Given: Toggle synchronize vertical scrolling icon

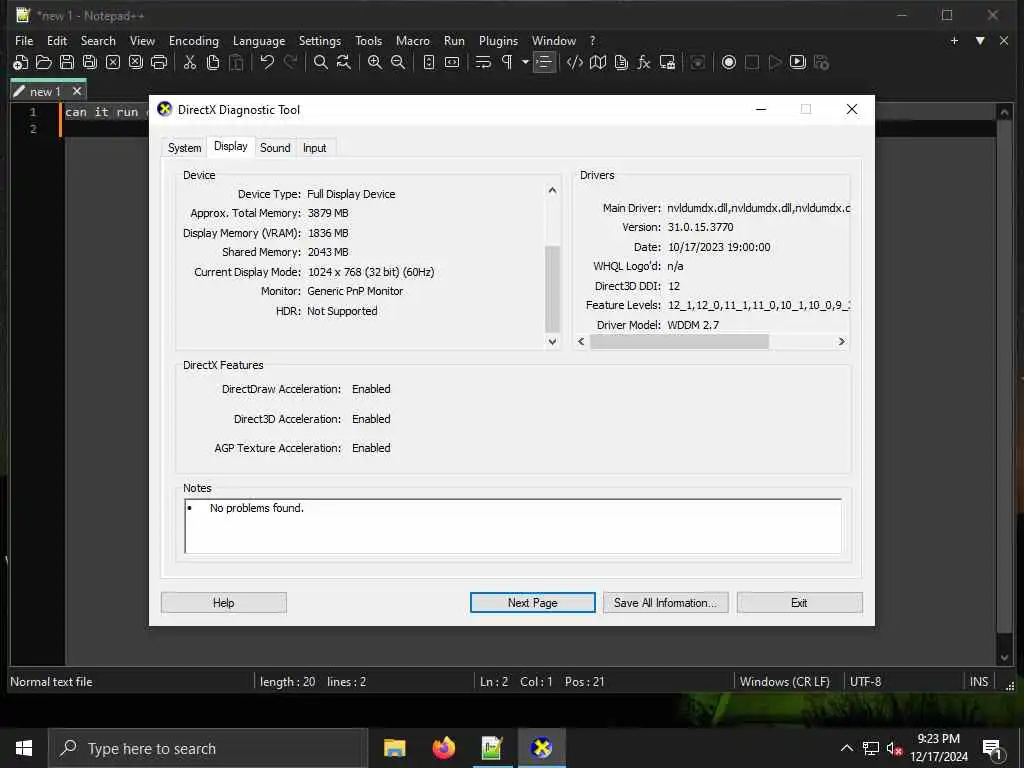Looking at the screenshot, I should pos(428,63).
